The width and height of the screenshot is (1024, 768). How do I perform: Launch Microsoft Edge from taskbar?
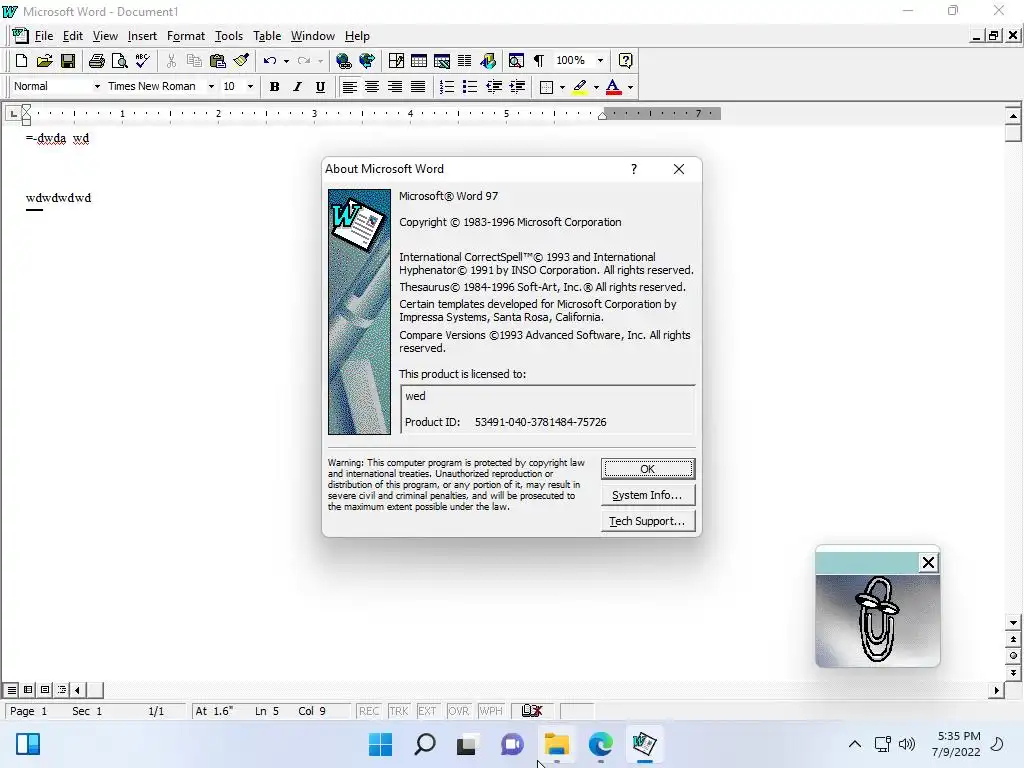point(600,744)
